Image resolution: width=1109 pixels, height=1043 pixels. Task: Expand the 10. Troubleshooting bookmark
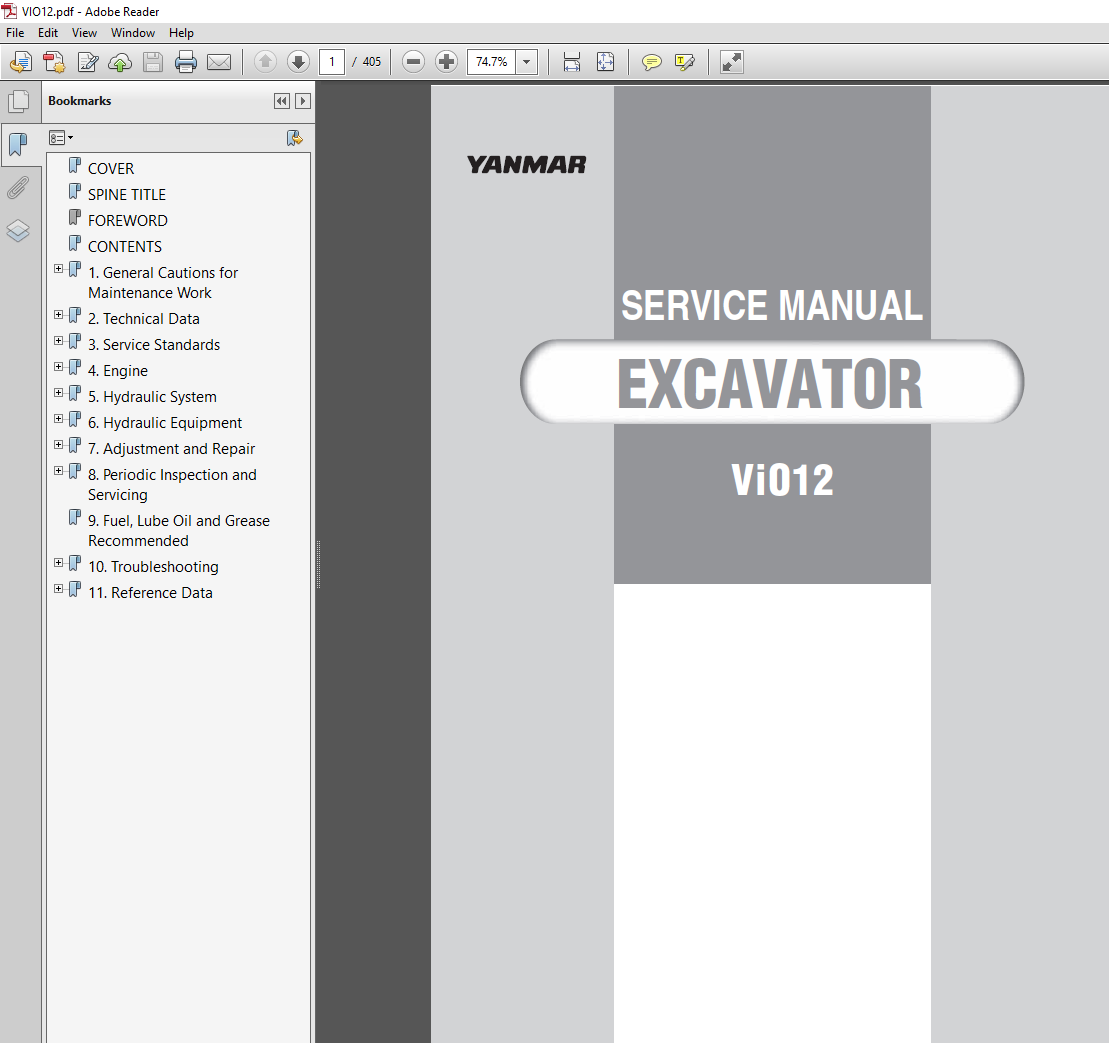(x=59, y=563)
